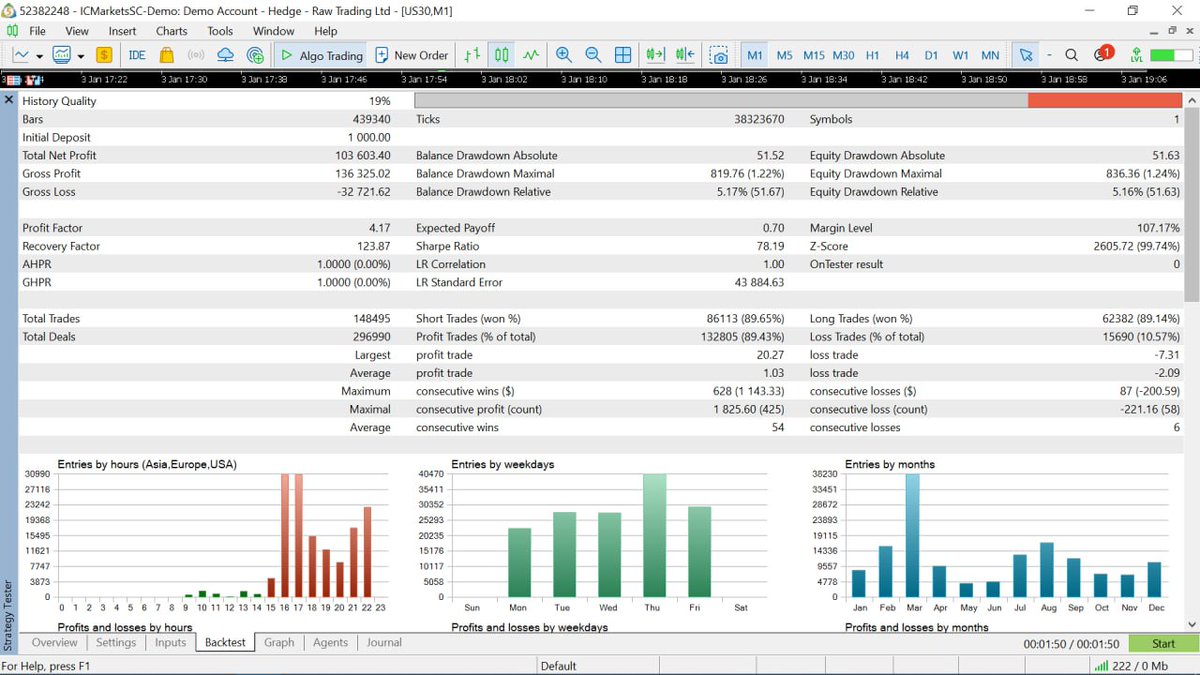Select the M30 timeframe
Image resolution: width=1200 pixels, height=675 pixels.
pos(843,55)
